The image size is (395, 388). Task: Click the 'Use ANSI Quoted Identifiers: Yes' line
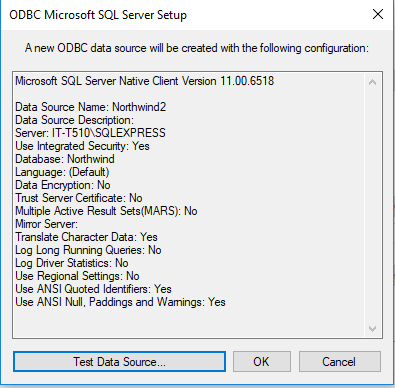(x=93, y=289)
